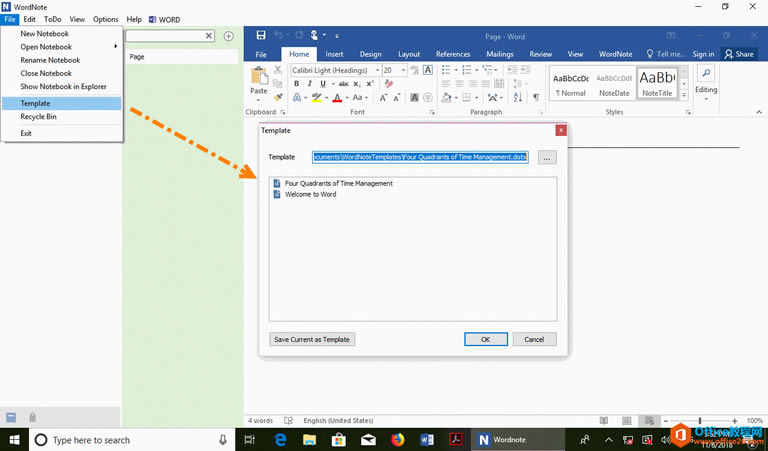Click the Clear All Formatting eraser icon
The image size is (768, 451).
[389, 84]
